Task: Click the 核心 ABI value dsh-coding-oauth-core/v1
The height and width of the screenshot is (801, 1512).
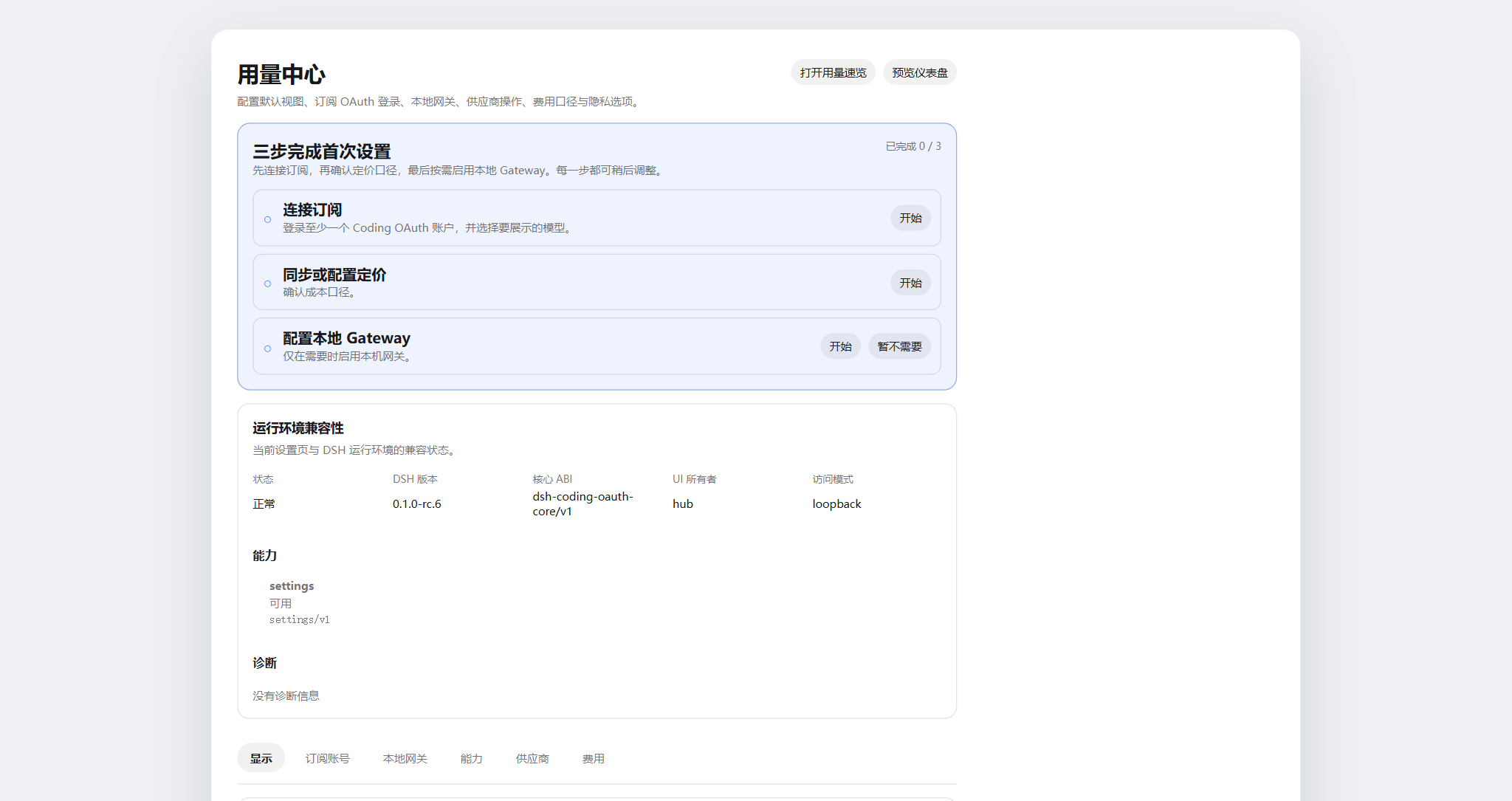Action: (583, 503)
